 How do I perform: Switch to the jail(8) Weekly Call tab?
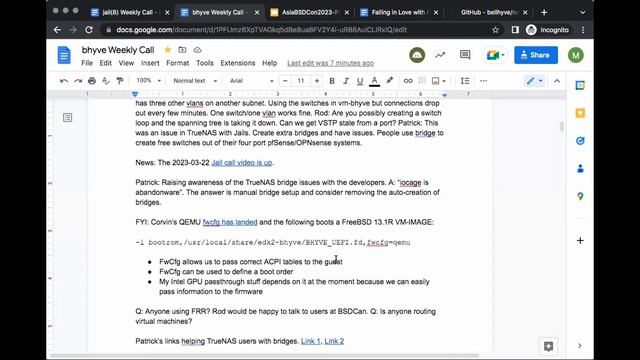[129, 12]
